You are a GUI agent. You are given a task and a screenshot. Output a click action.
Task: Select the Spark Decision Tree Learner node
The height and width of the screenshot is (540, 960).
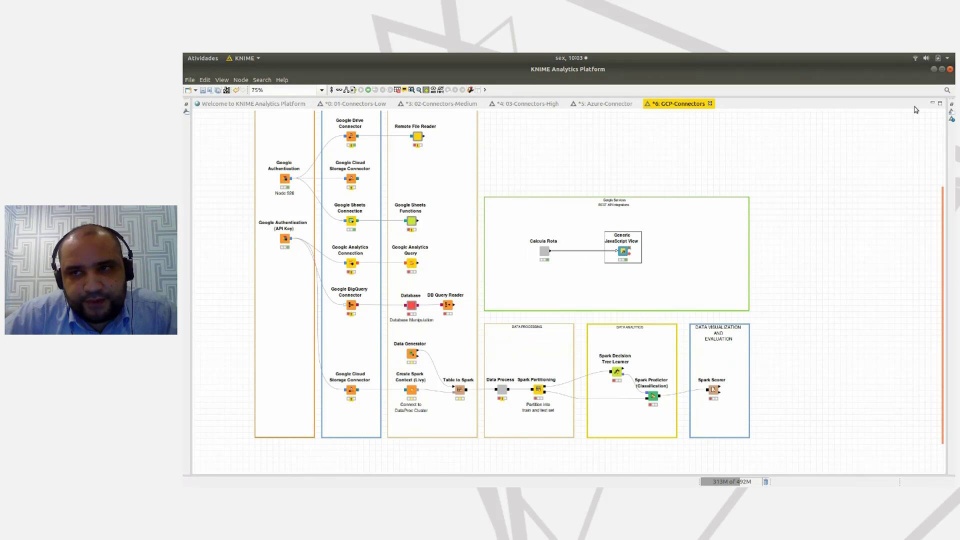pyautogui.click(x=616, y=372)
